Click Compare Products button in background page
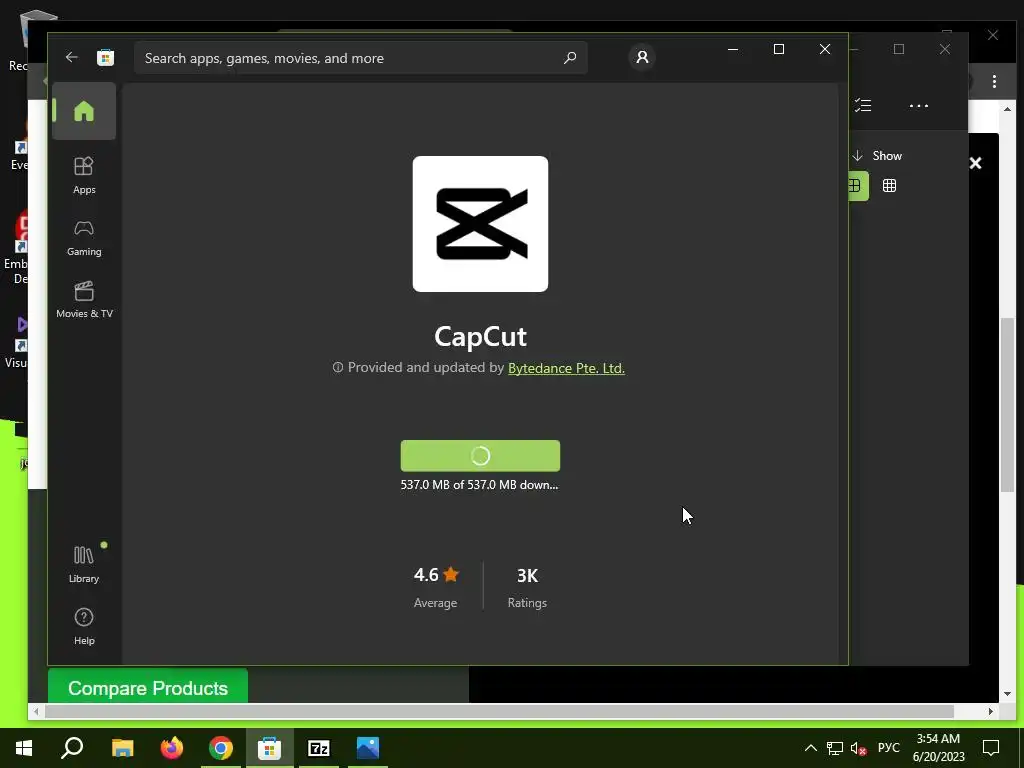This screenshot has width=1024, height=768. (148, 688)
